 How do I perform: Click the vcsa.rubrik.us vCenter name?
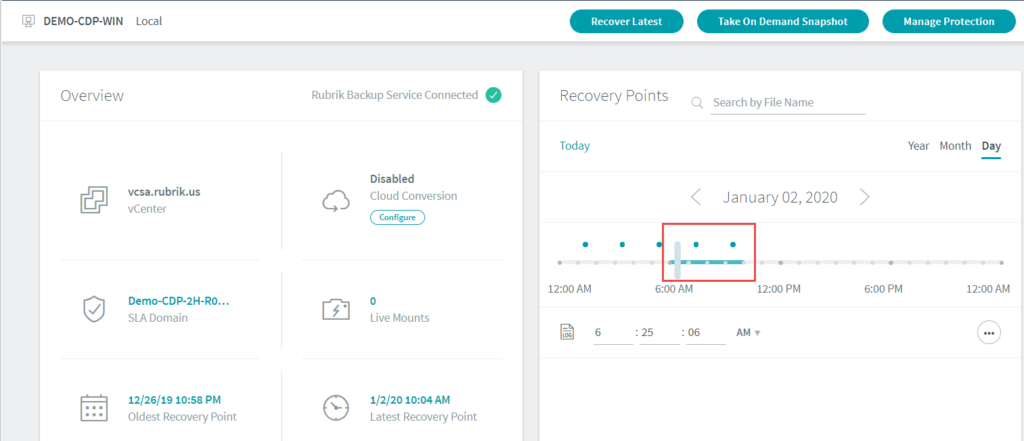pyautogui.click(x=164, y=193)
